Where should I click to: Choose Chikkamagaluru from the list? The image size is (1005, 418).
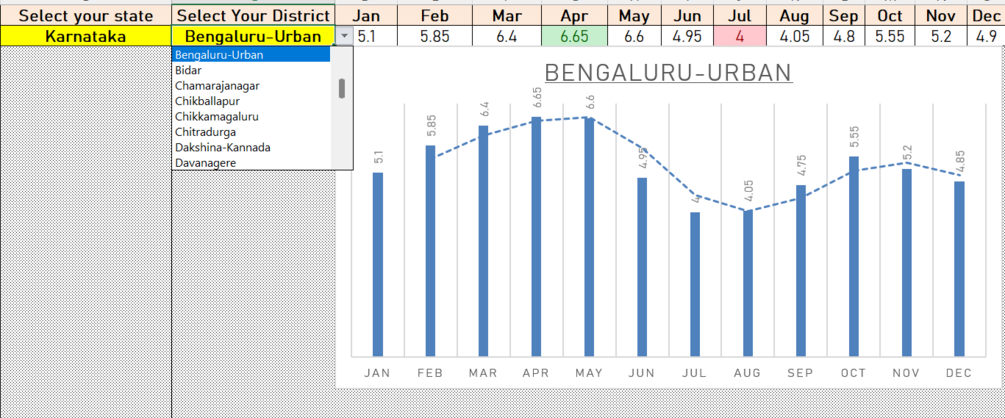pyautogui.click(x=251, y=117)
